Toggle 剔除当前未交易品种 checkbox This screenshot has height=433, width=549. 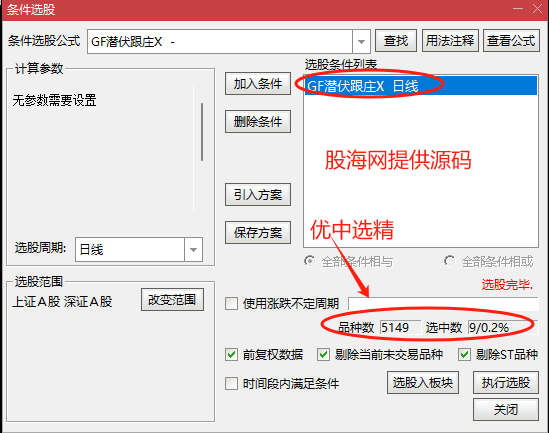pos(323,355)
